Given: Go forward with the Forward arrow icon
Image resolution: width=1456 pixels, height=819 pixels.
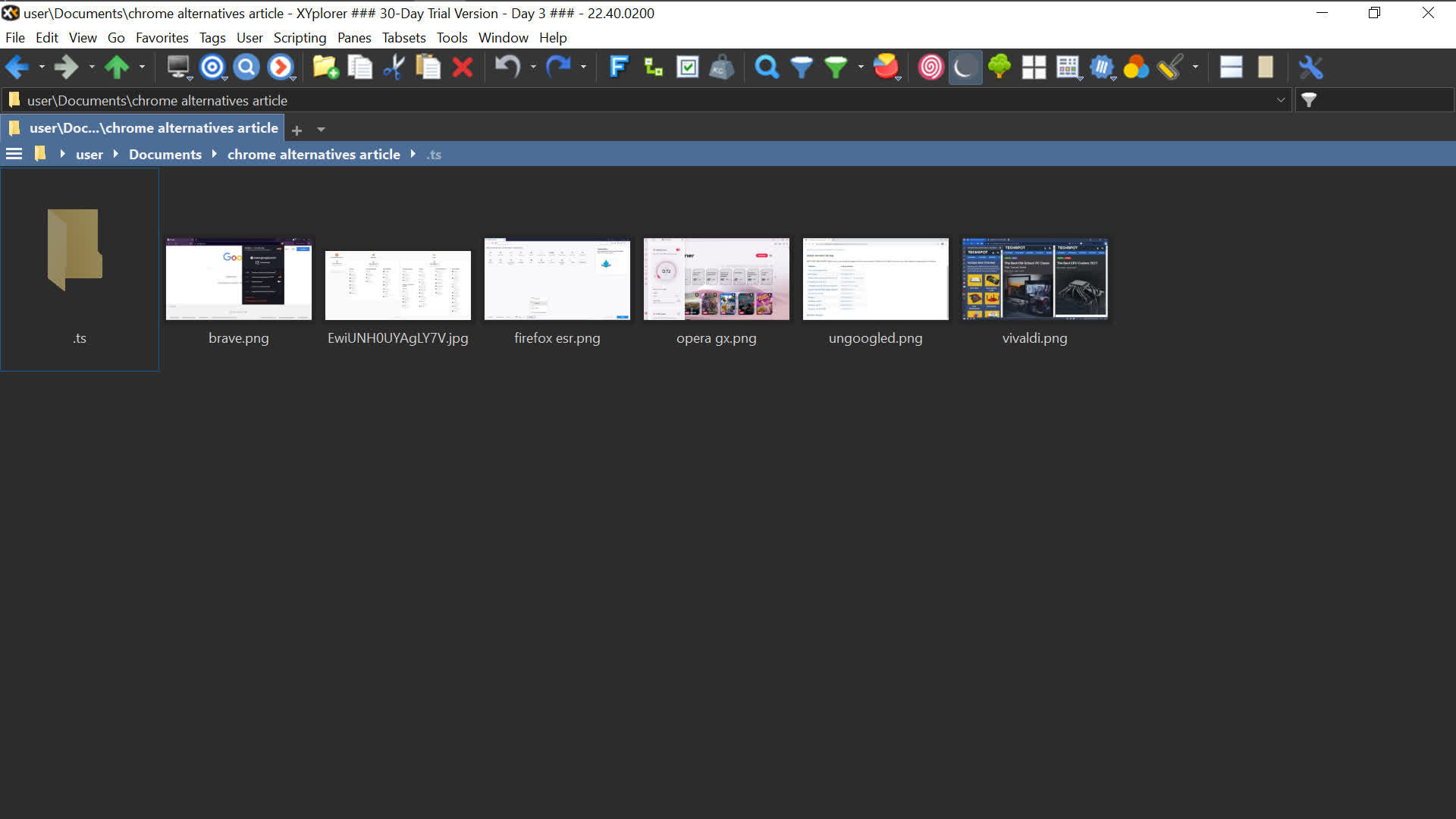Looking at the screenshot, I should 67,67.
